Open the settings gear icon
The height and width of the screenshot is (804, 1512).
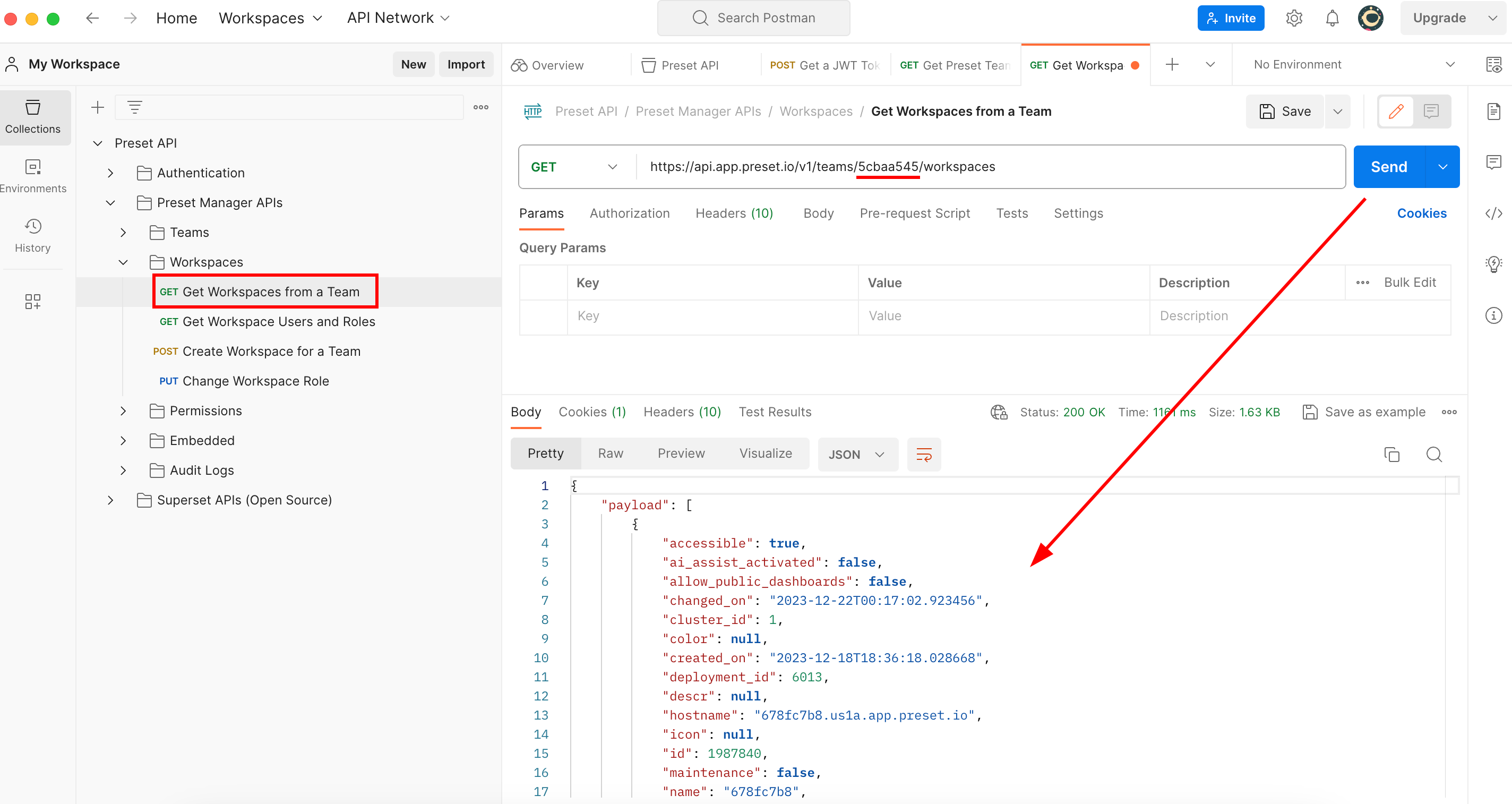click(x=1294, y=18)
